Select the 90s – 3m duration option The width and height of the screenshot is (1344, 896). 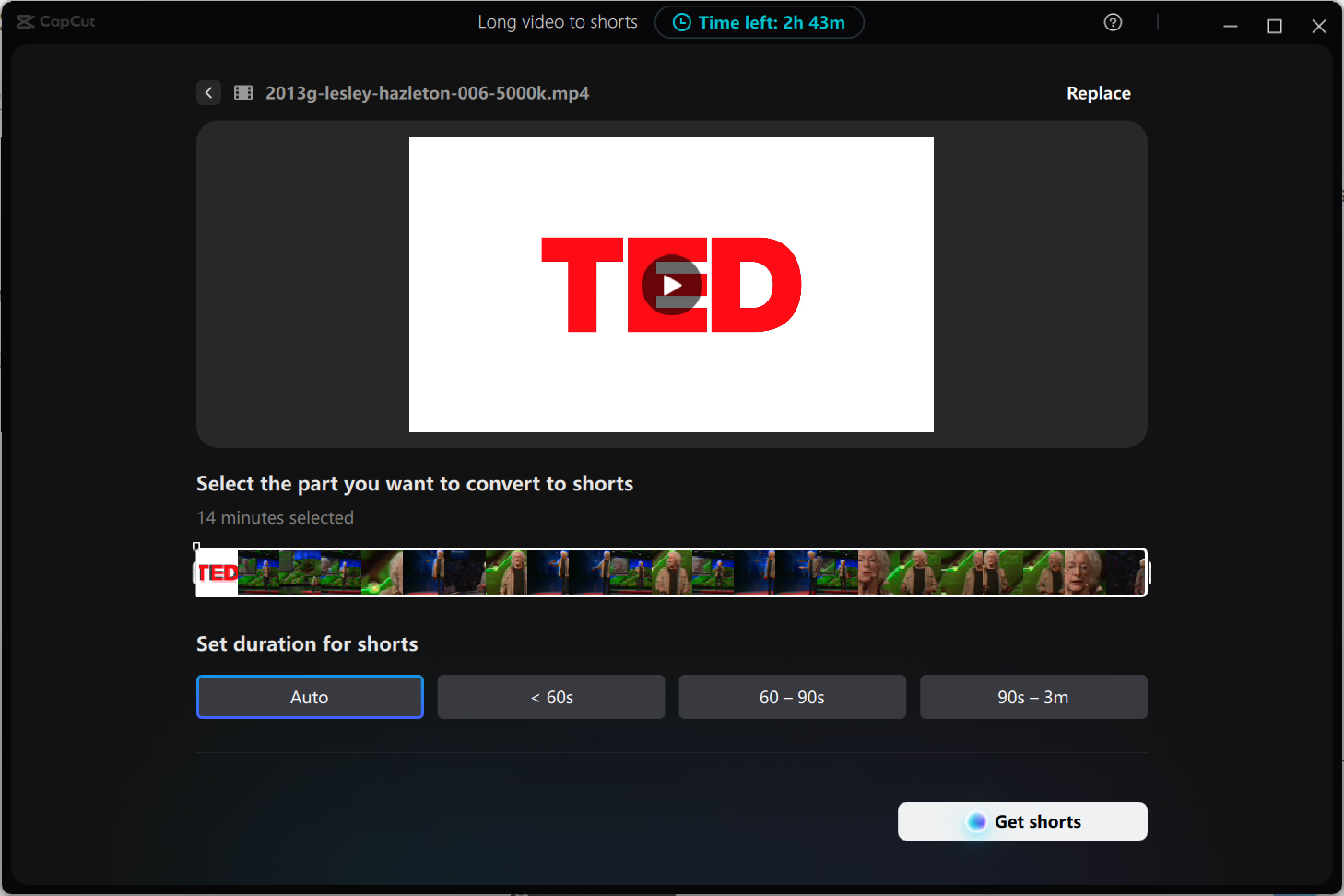1033,697
